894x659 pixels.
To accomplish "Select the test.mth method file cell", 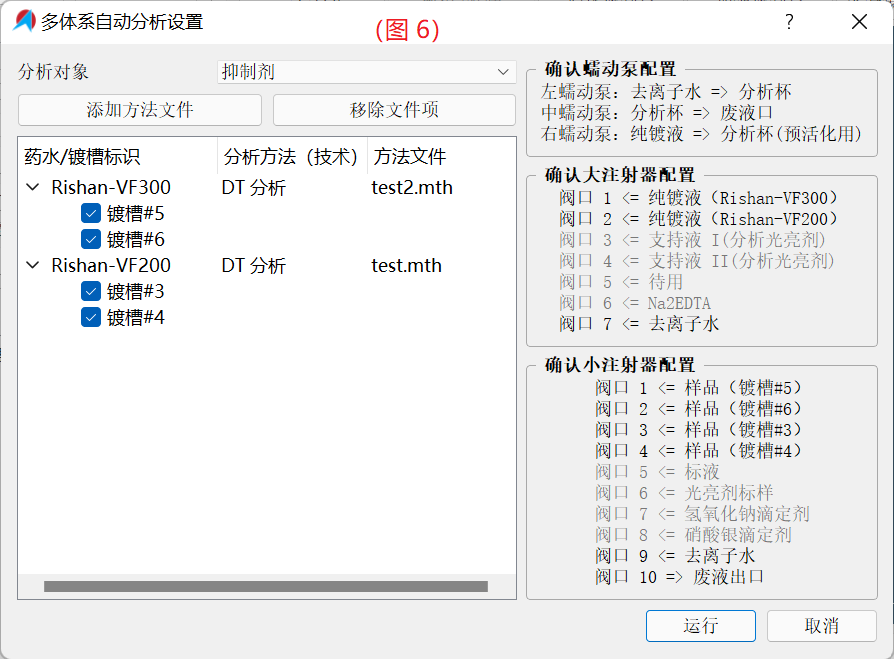I will (407, 266).
